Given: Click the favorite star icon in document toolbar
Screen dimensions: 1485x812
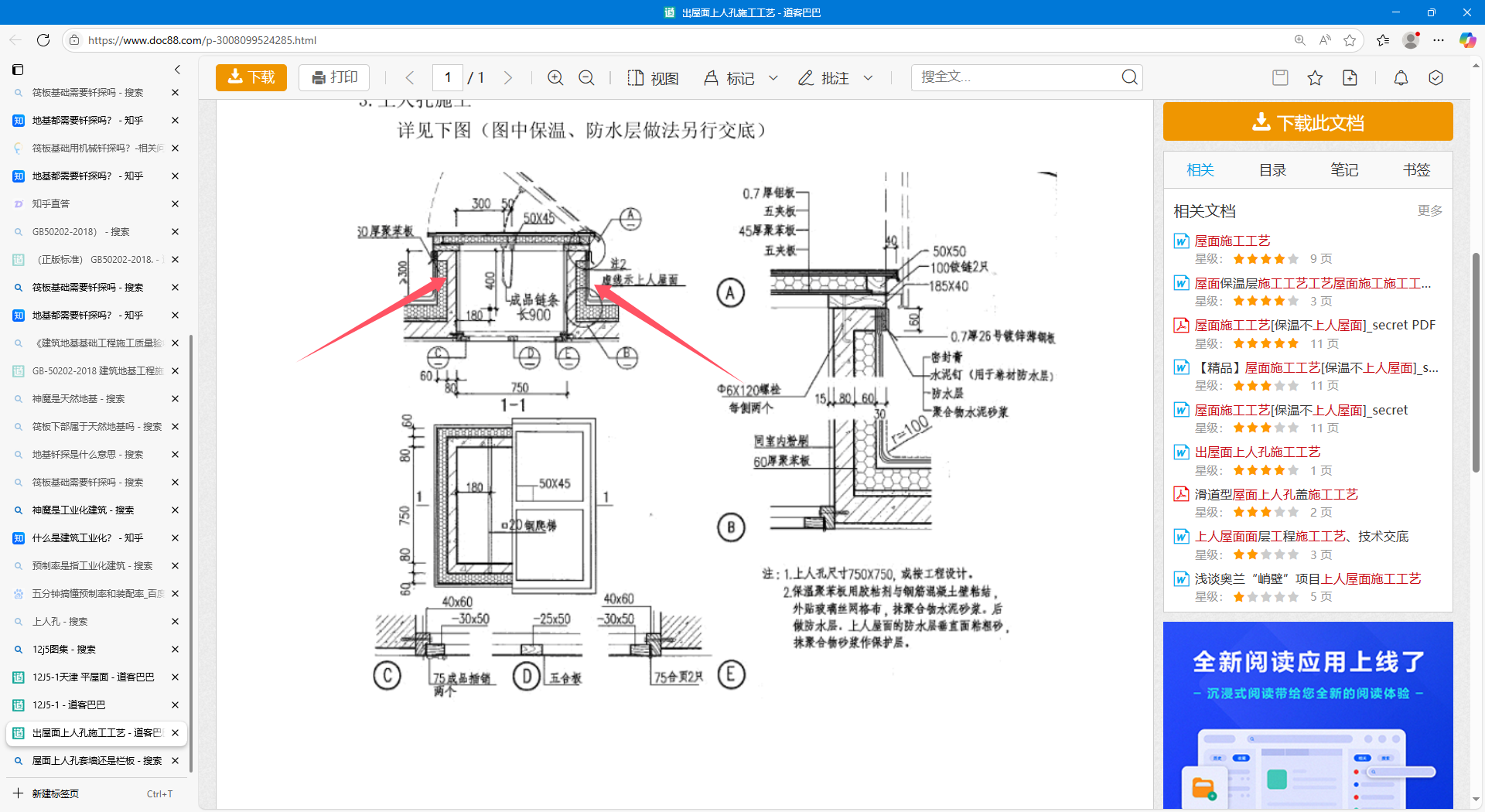Looking at the screenshot, I should coord(1315,77).
